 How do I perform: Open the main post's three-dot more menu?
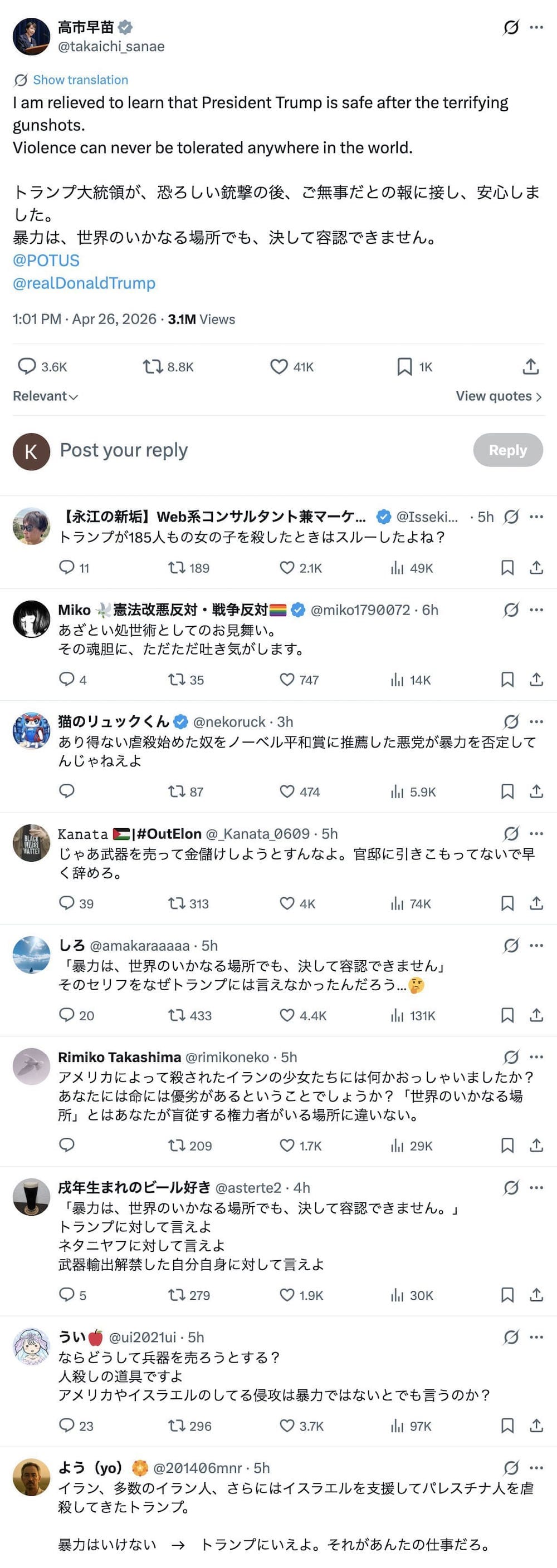point(536,27)
